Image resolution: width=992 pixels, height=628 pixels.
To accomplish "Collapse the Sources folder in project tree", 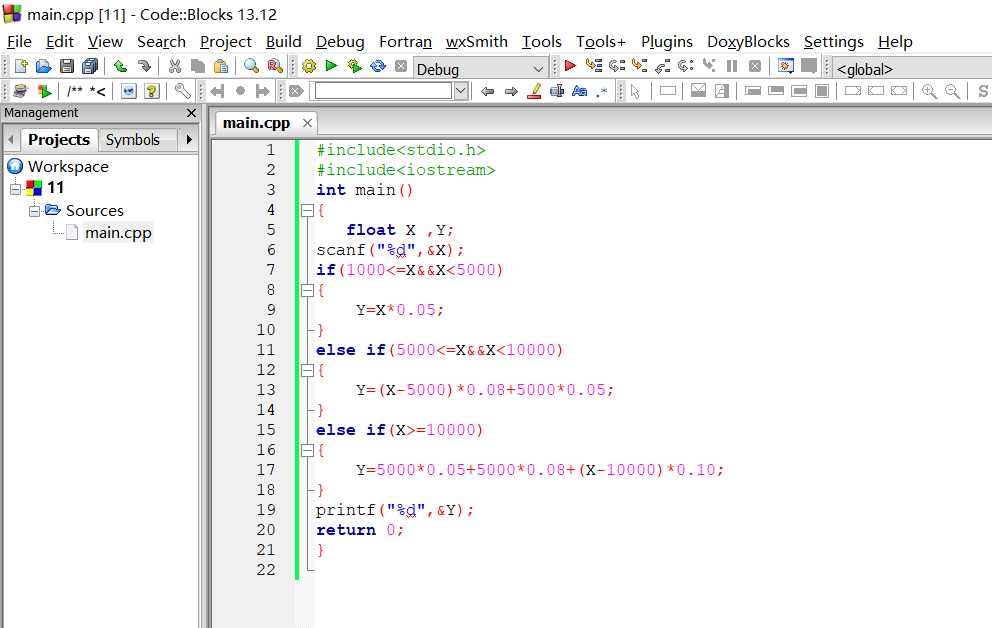I will [x=34, y=210].
